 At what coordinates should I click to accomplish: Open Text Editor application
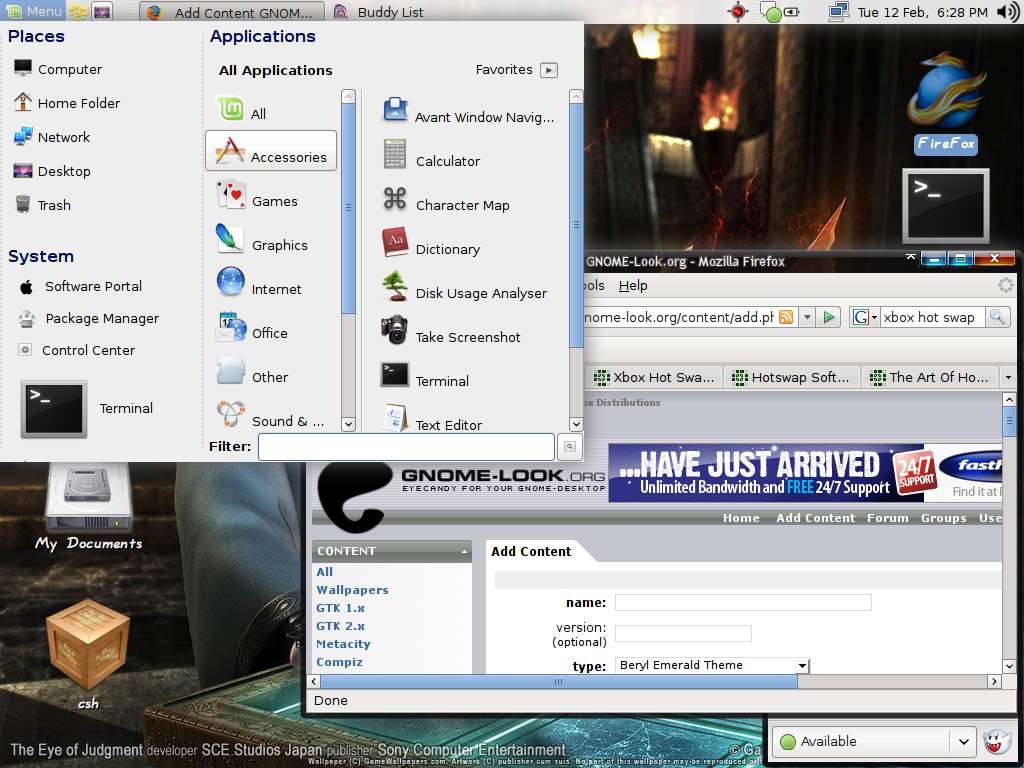point(432,420)
